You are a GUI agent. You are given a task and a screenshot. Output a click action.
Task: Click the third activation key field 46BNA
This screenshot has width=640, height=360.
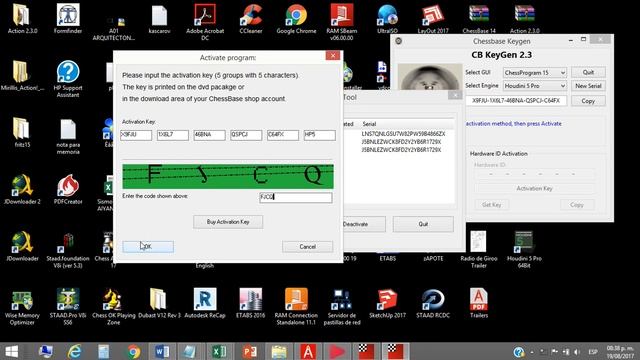(209, 135)
